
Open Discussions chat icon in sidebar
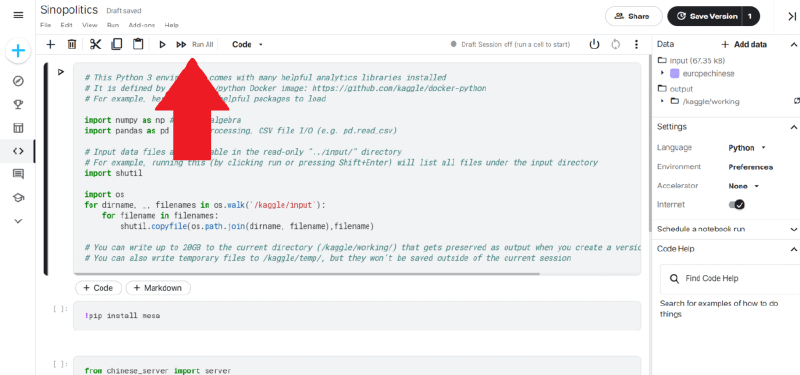point(18,174)
